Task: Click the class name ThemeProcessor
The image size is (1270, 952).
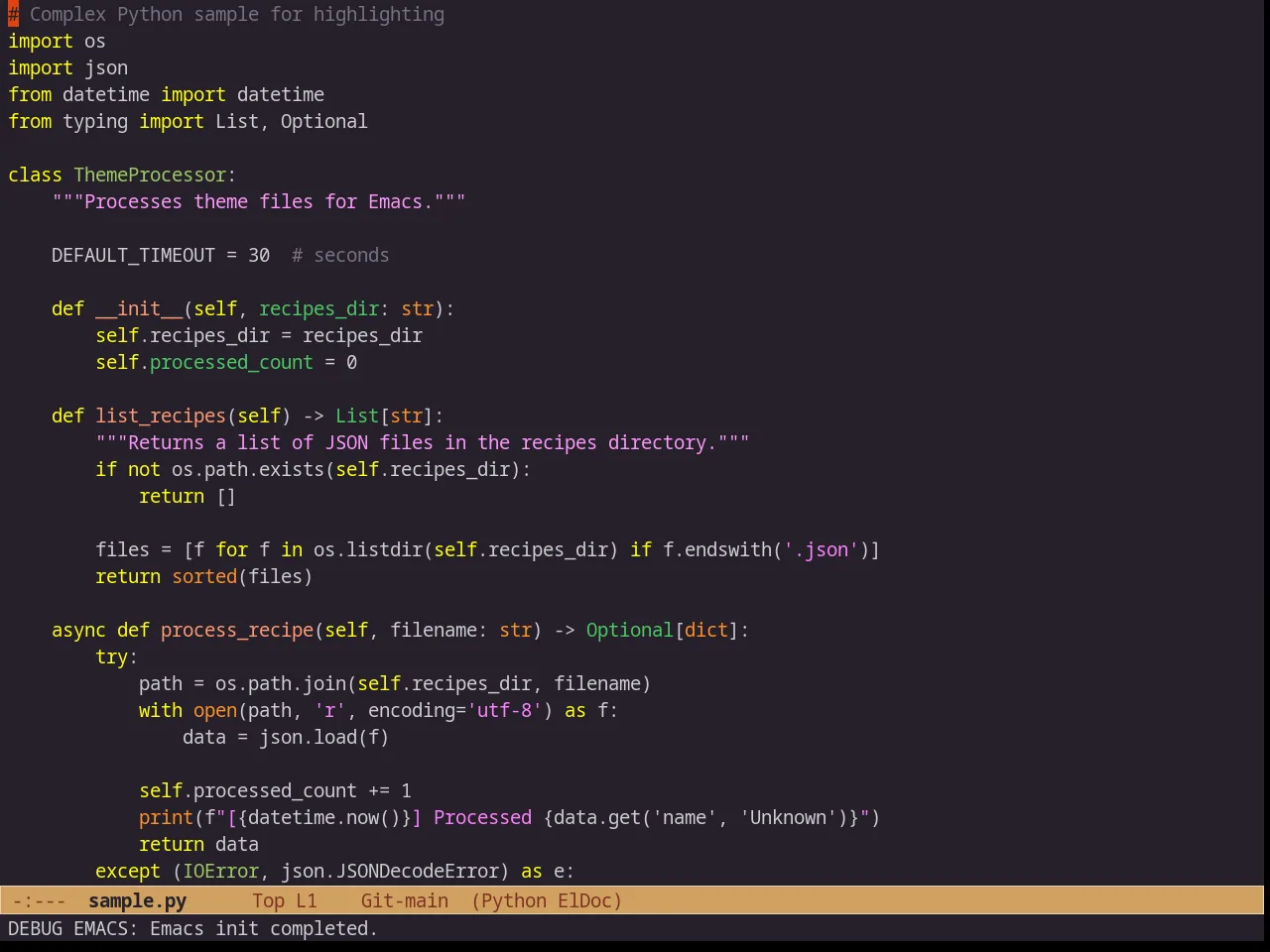Action: coord(150,175)
